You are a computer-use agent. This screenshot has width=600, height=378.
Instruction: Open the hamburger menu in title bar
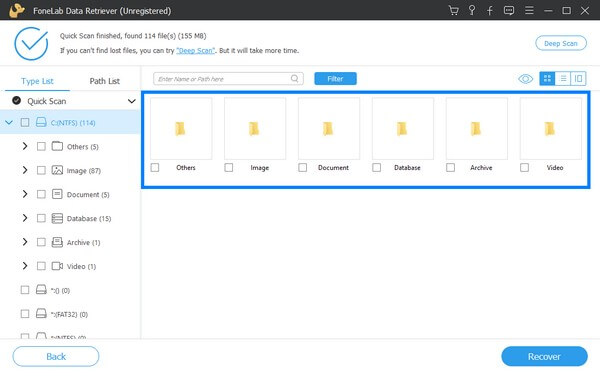click(529, 10)
